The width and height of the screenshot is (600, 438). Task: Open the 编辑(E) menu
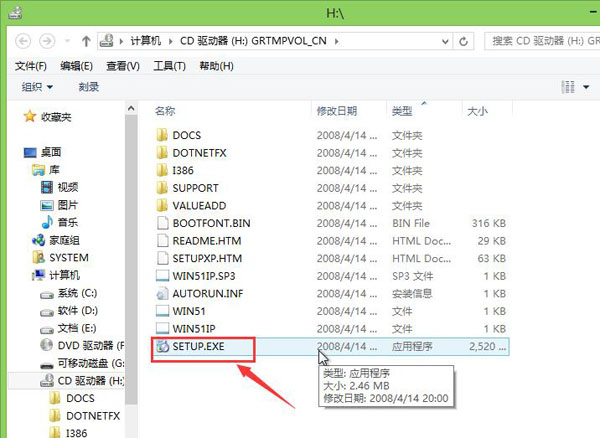(x=76, y=66)
